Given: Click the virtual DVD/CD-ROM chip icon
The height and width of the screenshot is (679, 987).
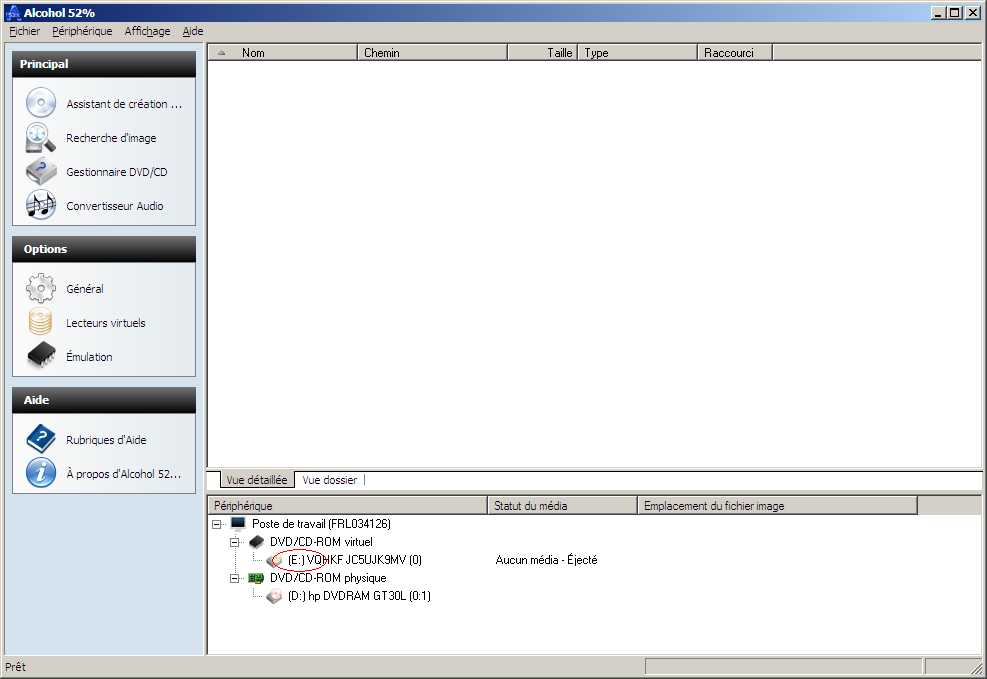Looking at the screenshot, I should [256, 542].
